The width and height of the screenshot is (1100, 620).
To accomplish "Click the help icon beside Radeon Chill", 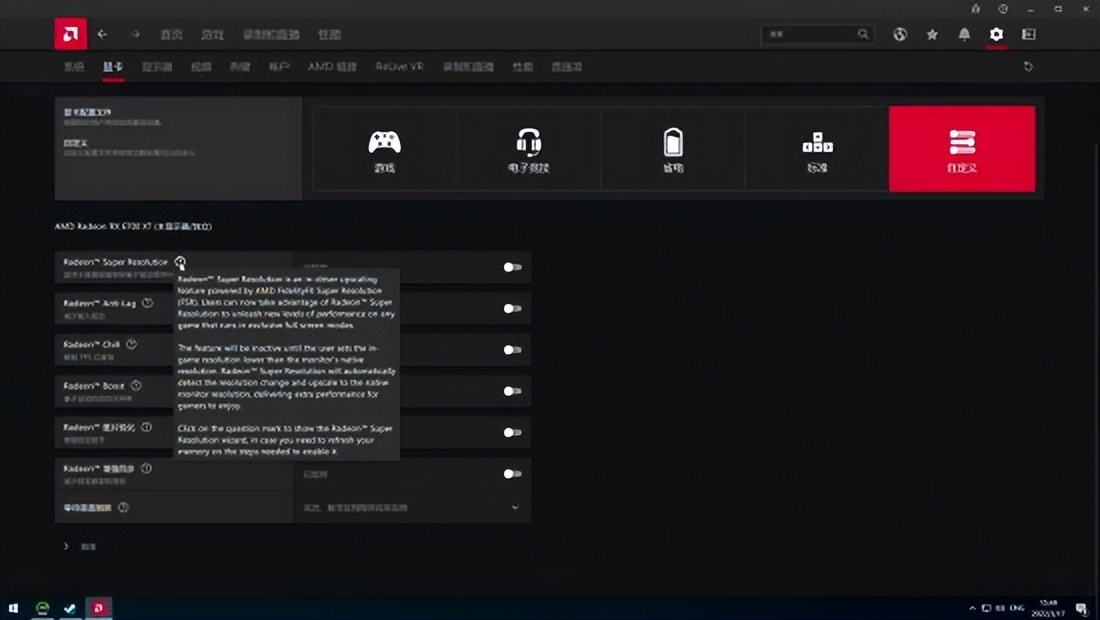I will coord(132,344).
